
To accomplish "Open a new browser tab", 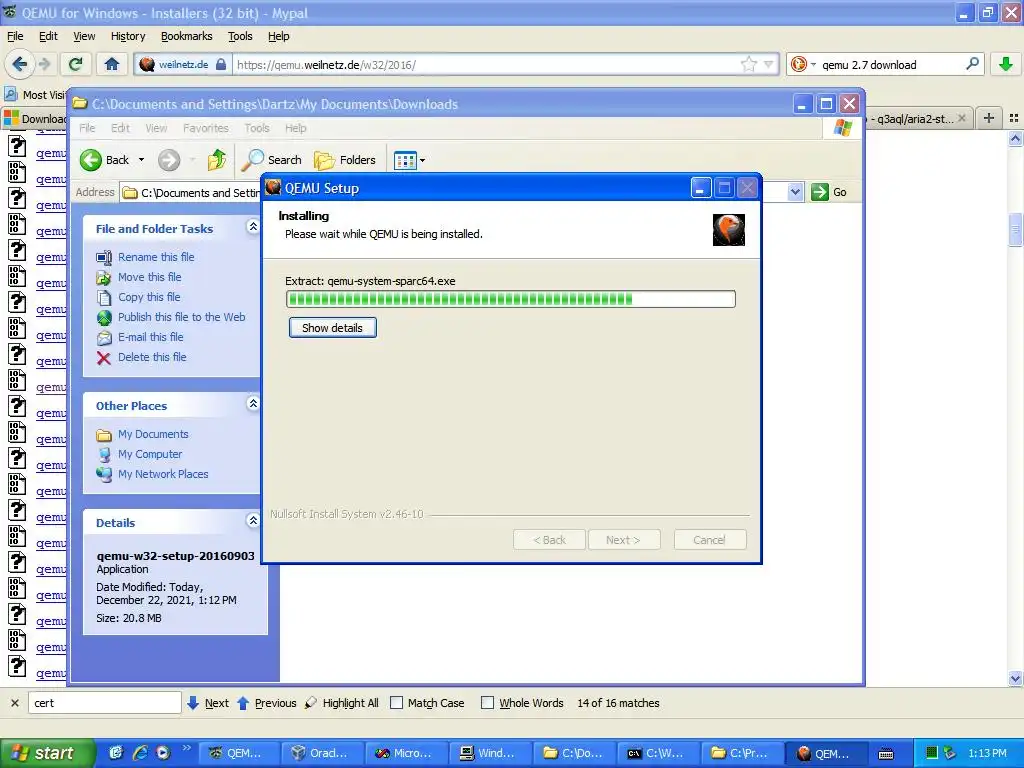I will pyautogui.click(x=989, y=118).
